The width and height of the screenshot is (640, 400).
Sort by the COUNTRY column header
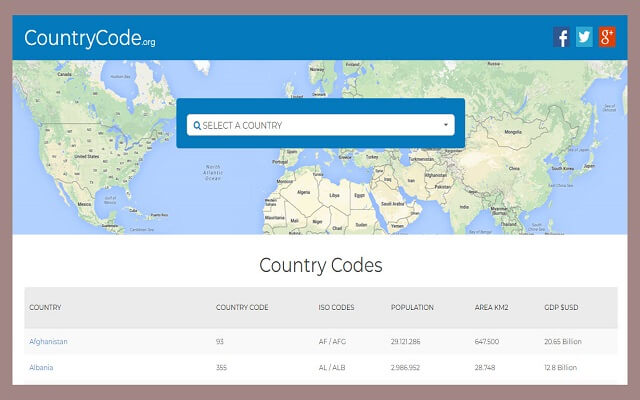[x=45, y=307]
